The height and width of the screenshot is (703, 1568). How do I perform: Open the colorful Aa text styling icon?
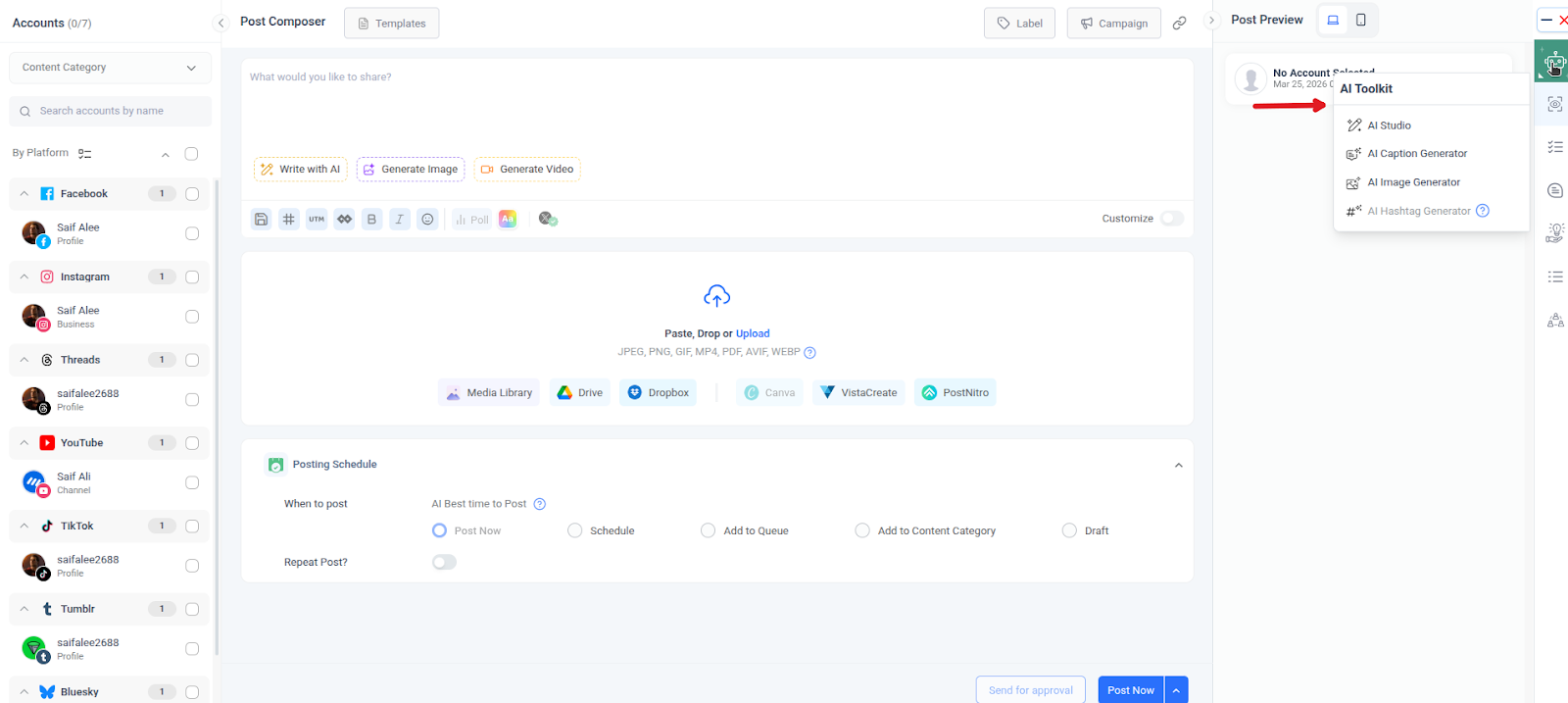coord(508,219)
